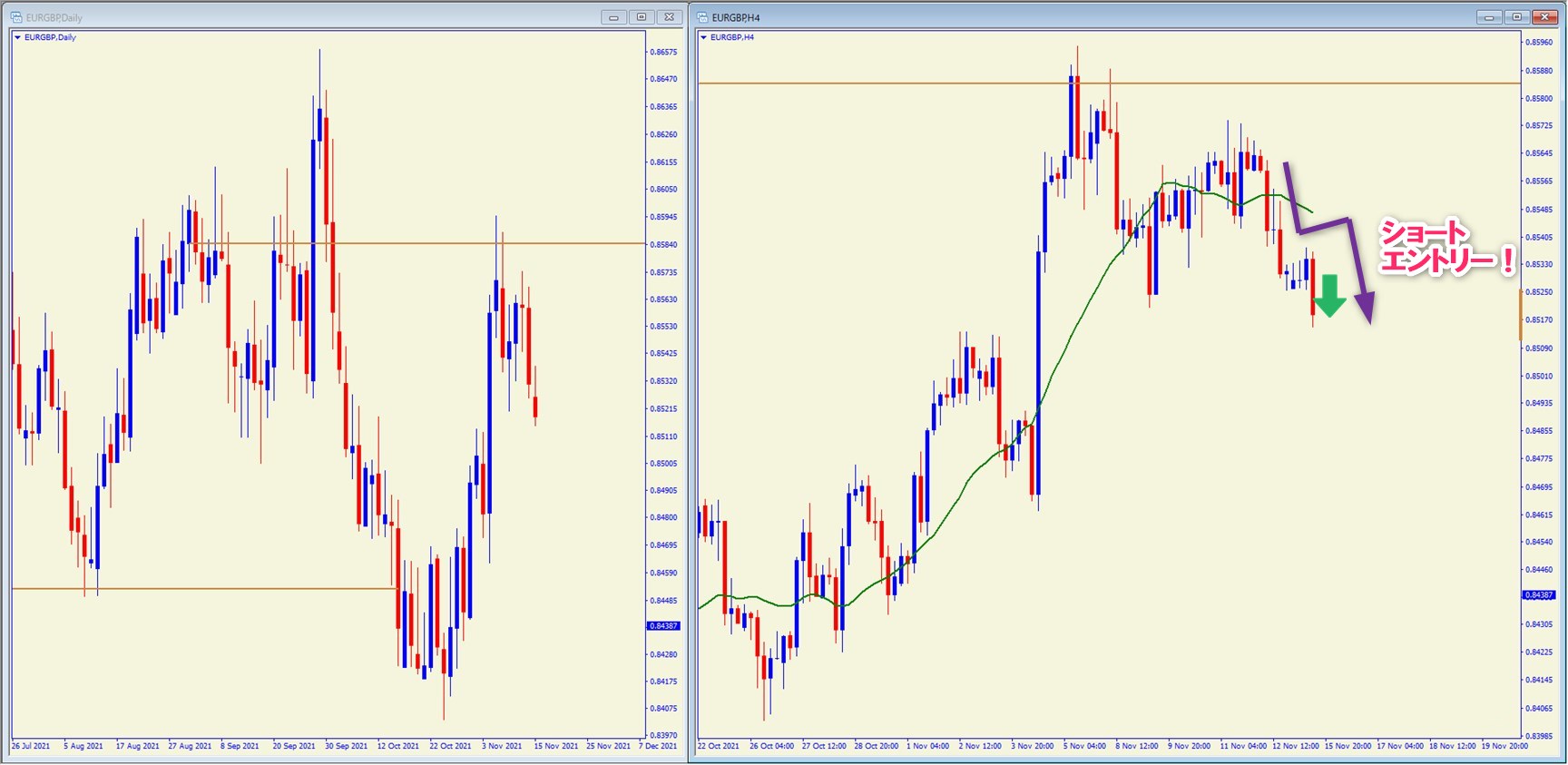Click the 12 Nov 12:00 time on H4 axis
Screen dimensions: 1568x765
pos(1296,746)
